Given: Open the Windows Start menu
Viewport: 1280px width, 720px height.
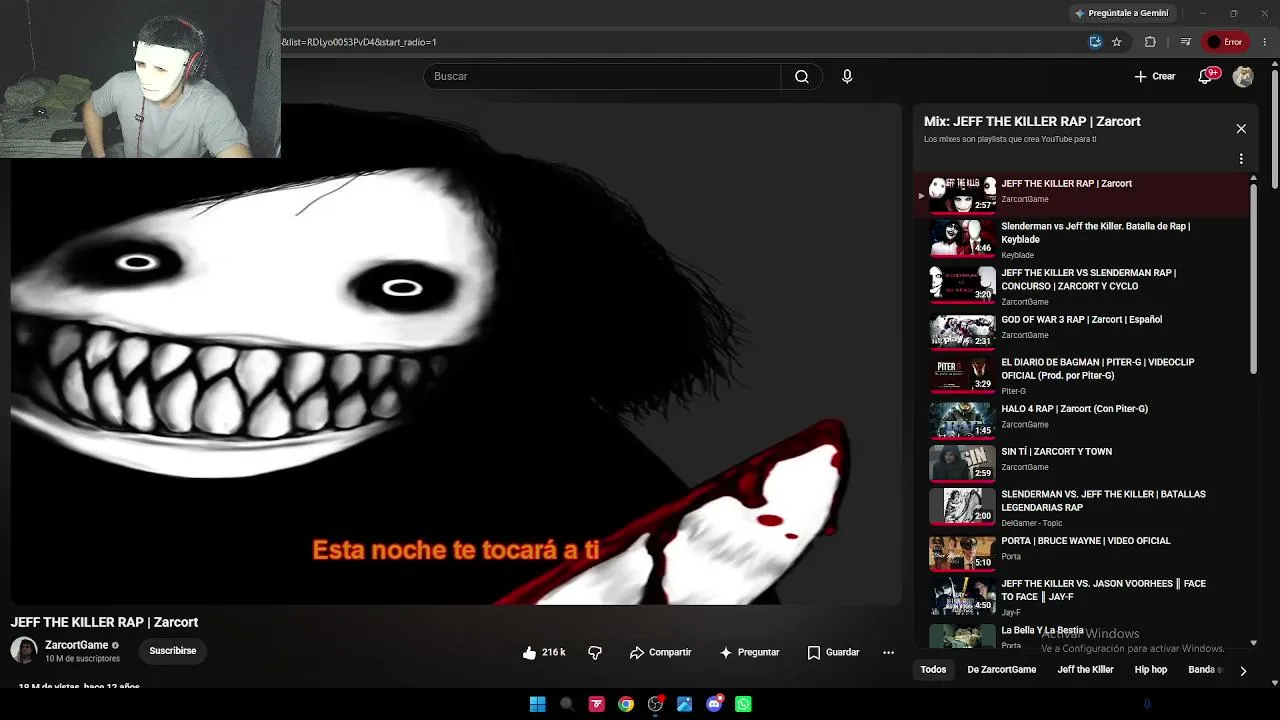Looking at the screenshot, I should (537, 704).
